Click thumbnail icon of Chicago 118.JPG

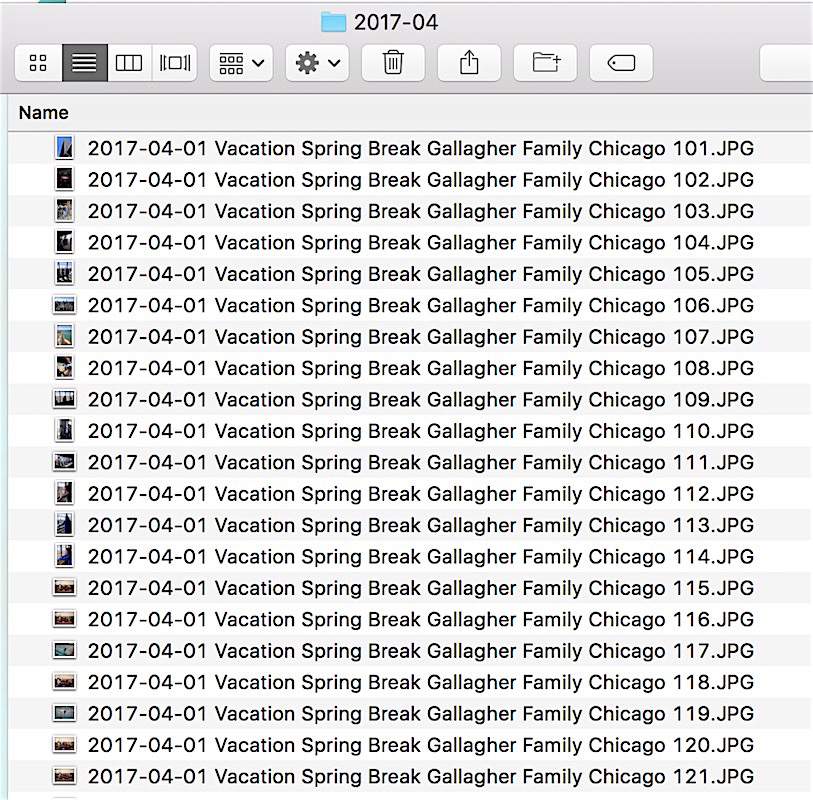click(64, 681)
